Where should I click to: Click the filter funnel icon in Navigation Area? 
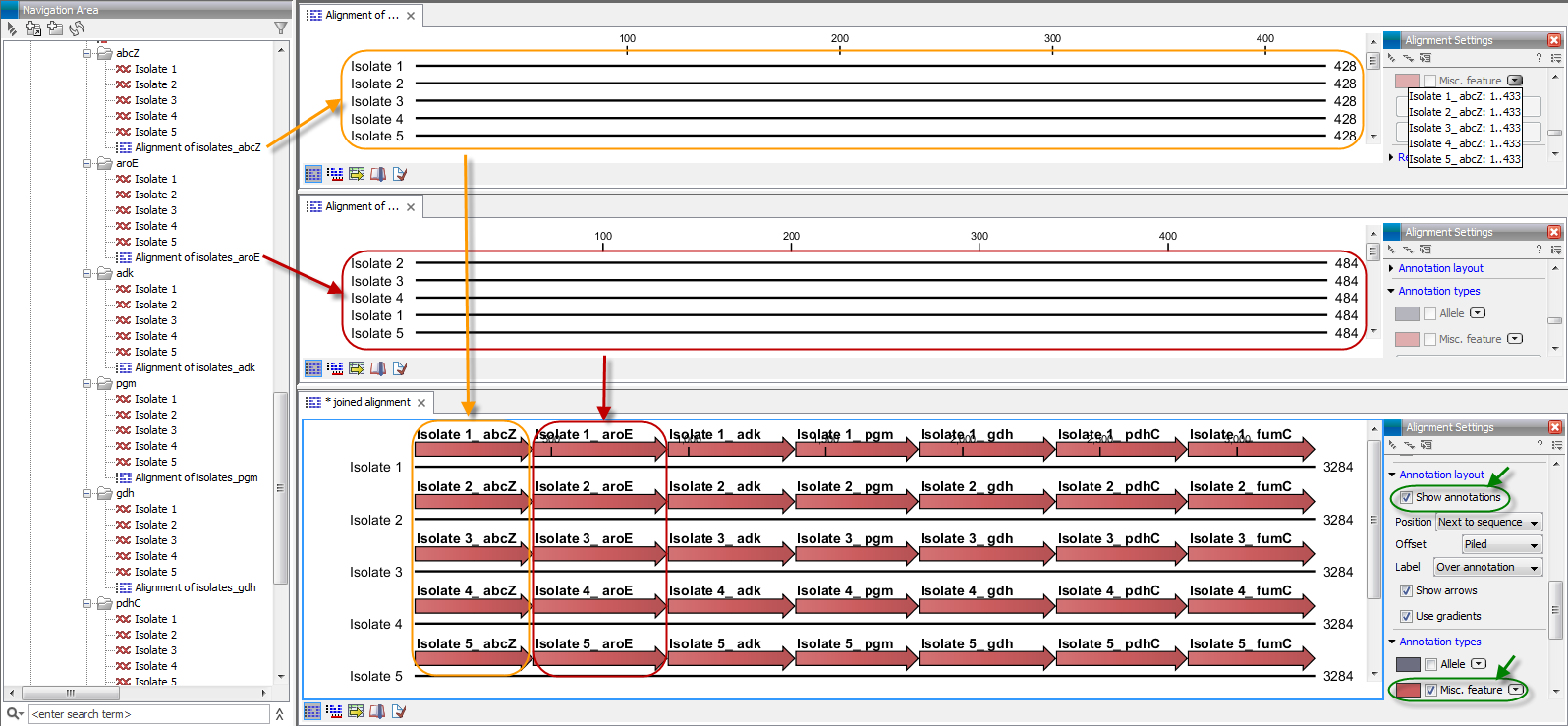pyautogui.click(x=280, y=28)
